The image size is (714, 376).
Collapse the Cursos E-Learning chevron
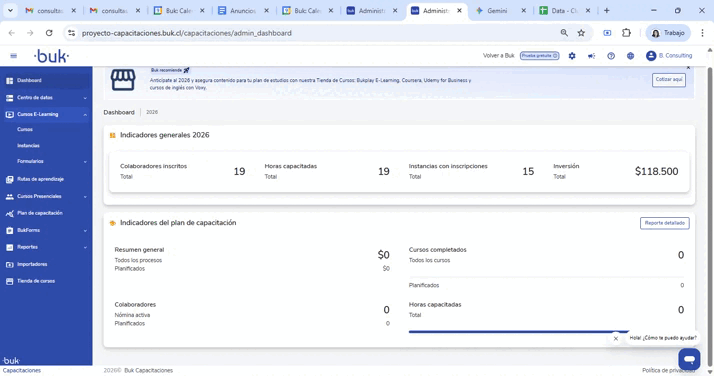pyautogui.click(x=85, y=115)
